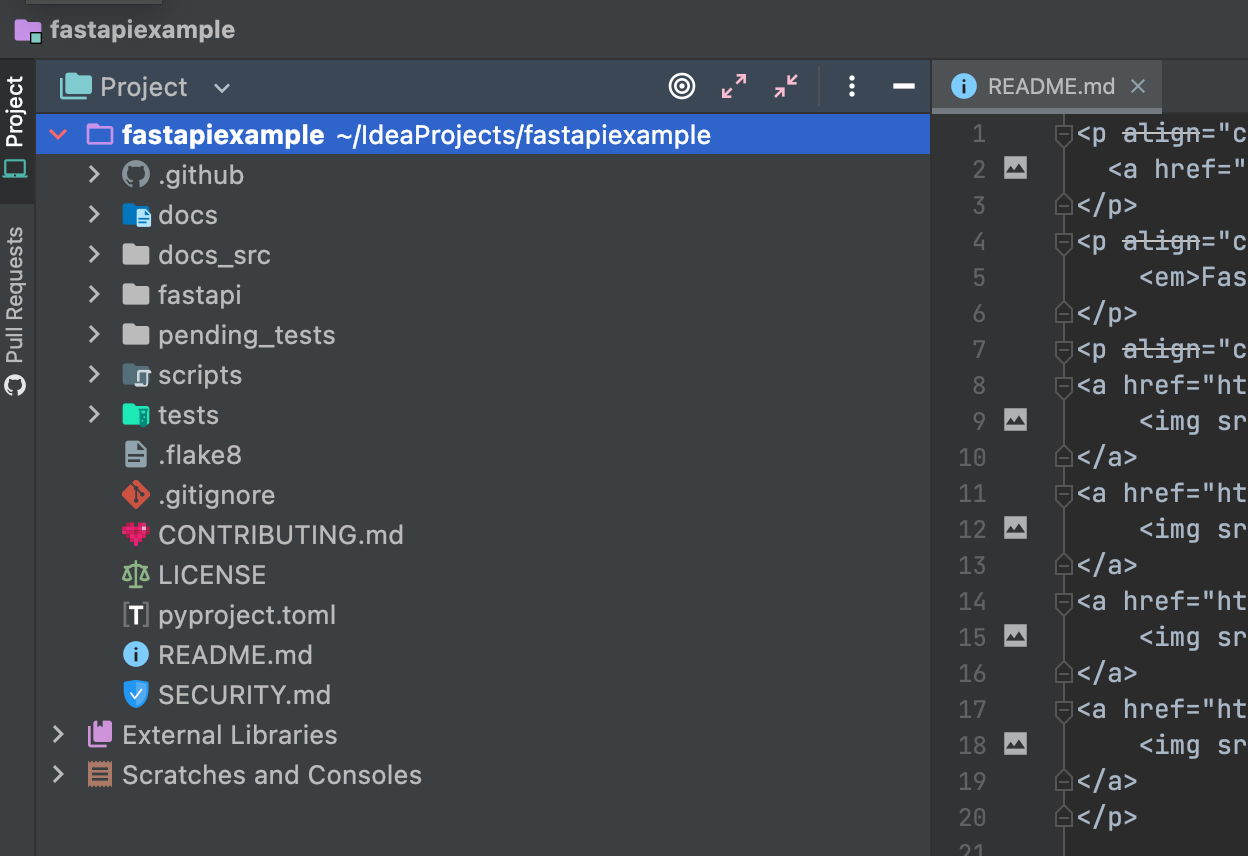Click the scripts folder scroll icon
Viewport: 1248px width, 856px height.
click(136, 375)
